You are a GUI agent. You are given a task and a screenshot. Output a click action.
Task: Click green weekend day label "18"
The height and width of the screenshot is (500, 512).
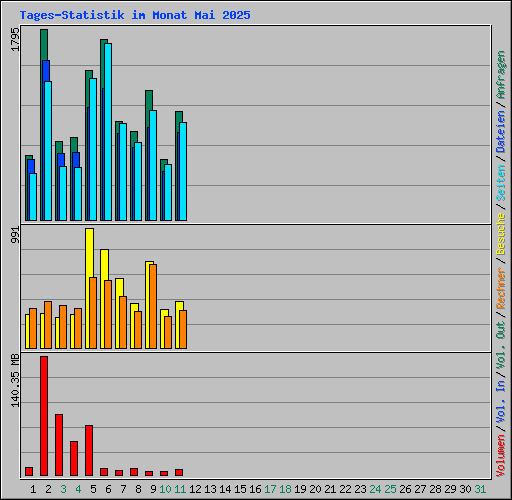(x=285, y=489)
